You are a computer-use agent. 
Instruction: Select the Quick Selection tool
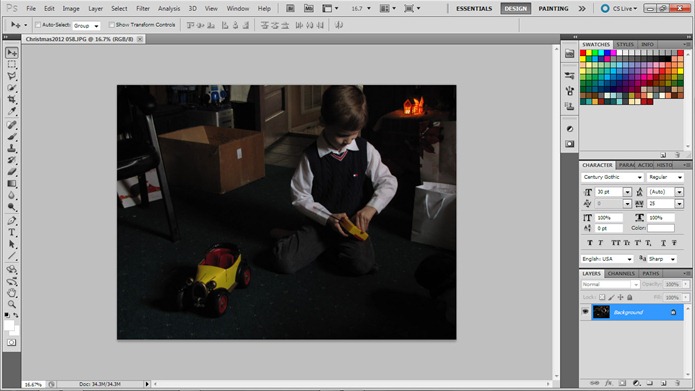click(12, 88)
